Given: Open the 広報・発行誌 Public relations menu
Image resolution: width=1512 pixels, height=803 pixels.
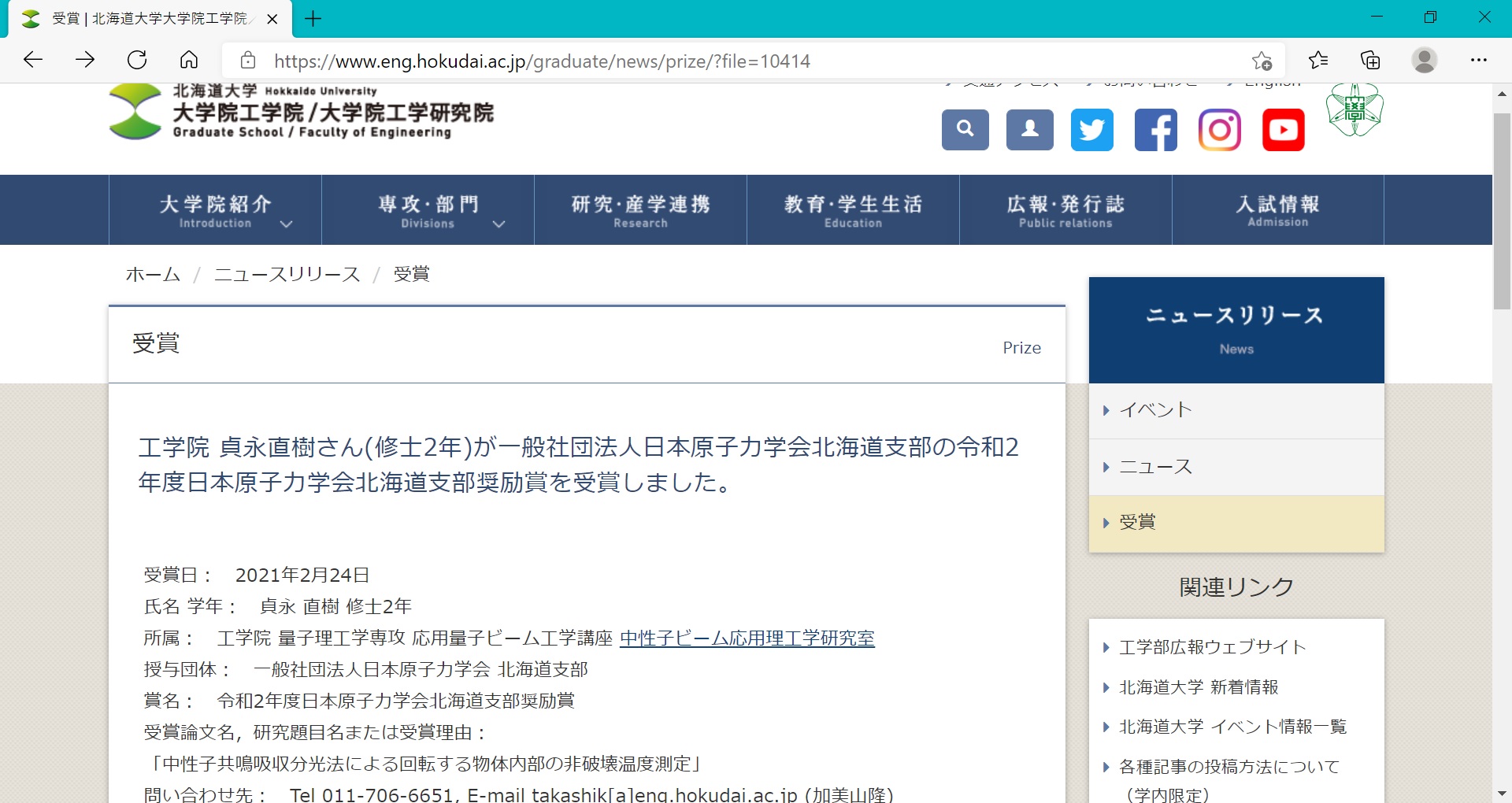Looking at the screenshot, I should point(1065,210).
